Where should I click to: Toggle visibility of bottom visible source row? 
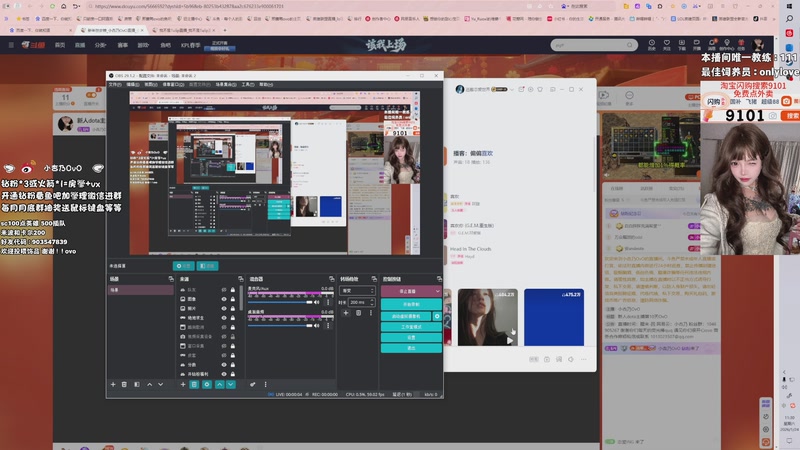[x=223, y=374]
